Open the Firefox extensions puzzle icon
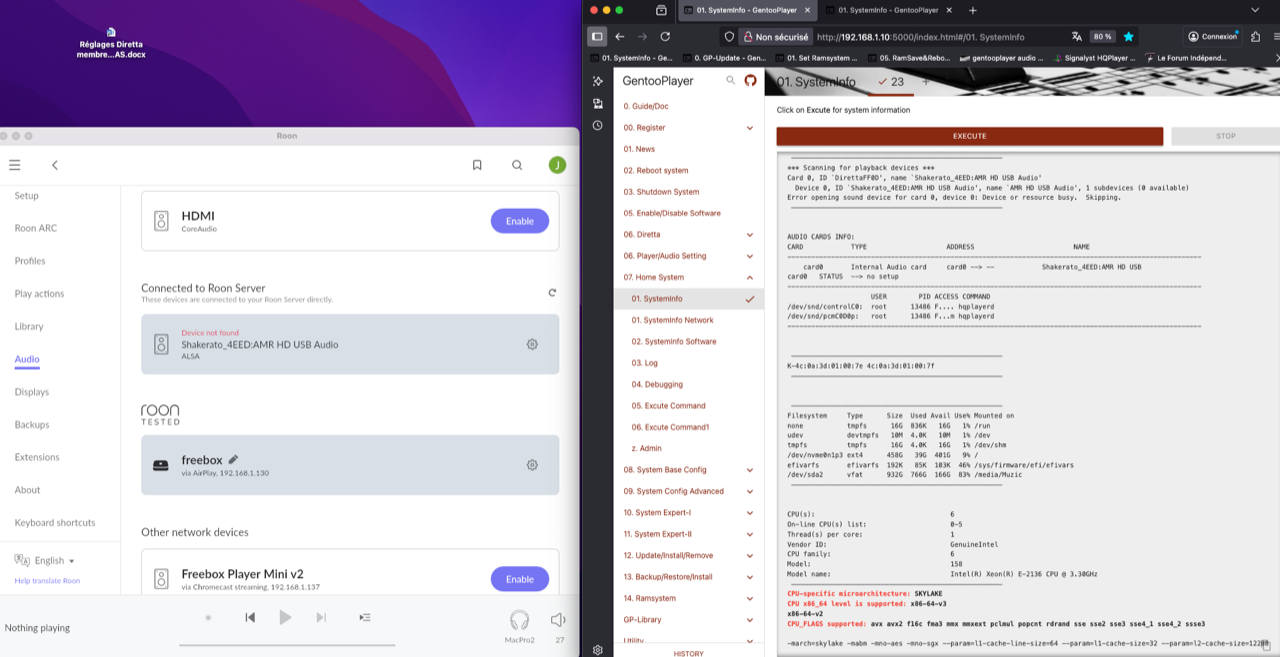 (1258, 36)
